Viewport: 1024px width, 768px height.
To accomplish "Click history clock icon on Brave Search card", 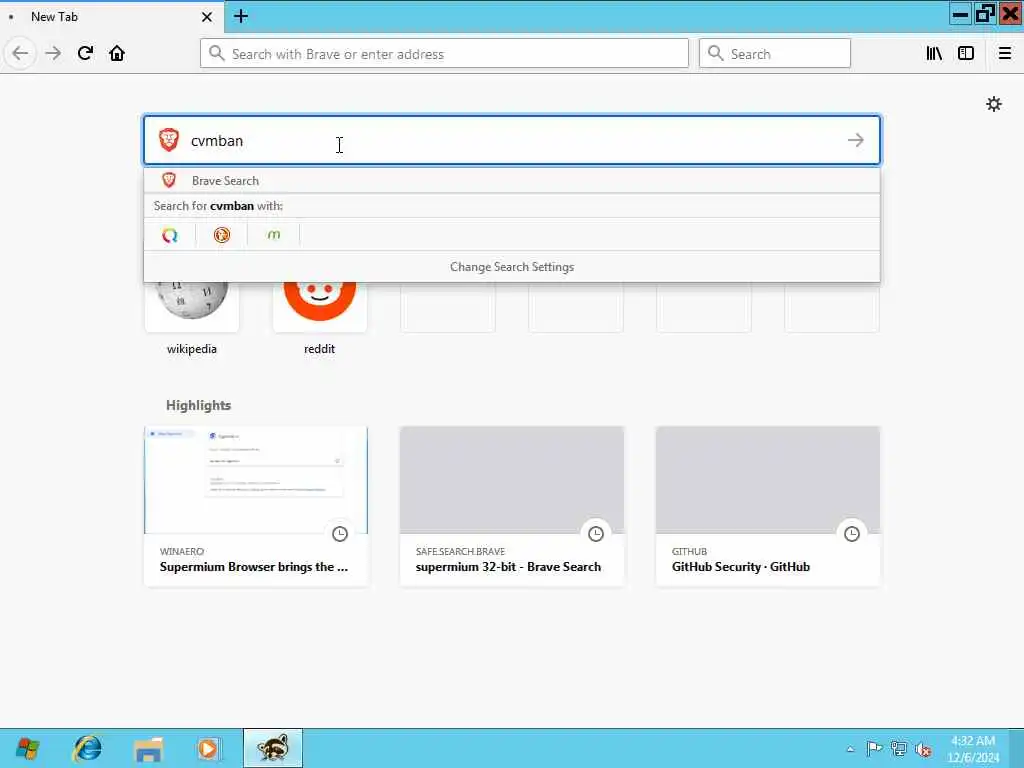I will pyautogui.click(x=596, y=534).
